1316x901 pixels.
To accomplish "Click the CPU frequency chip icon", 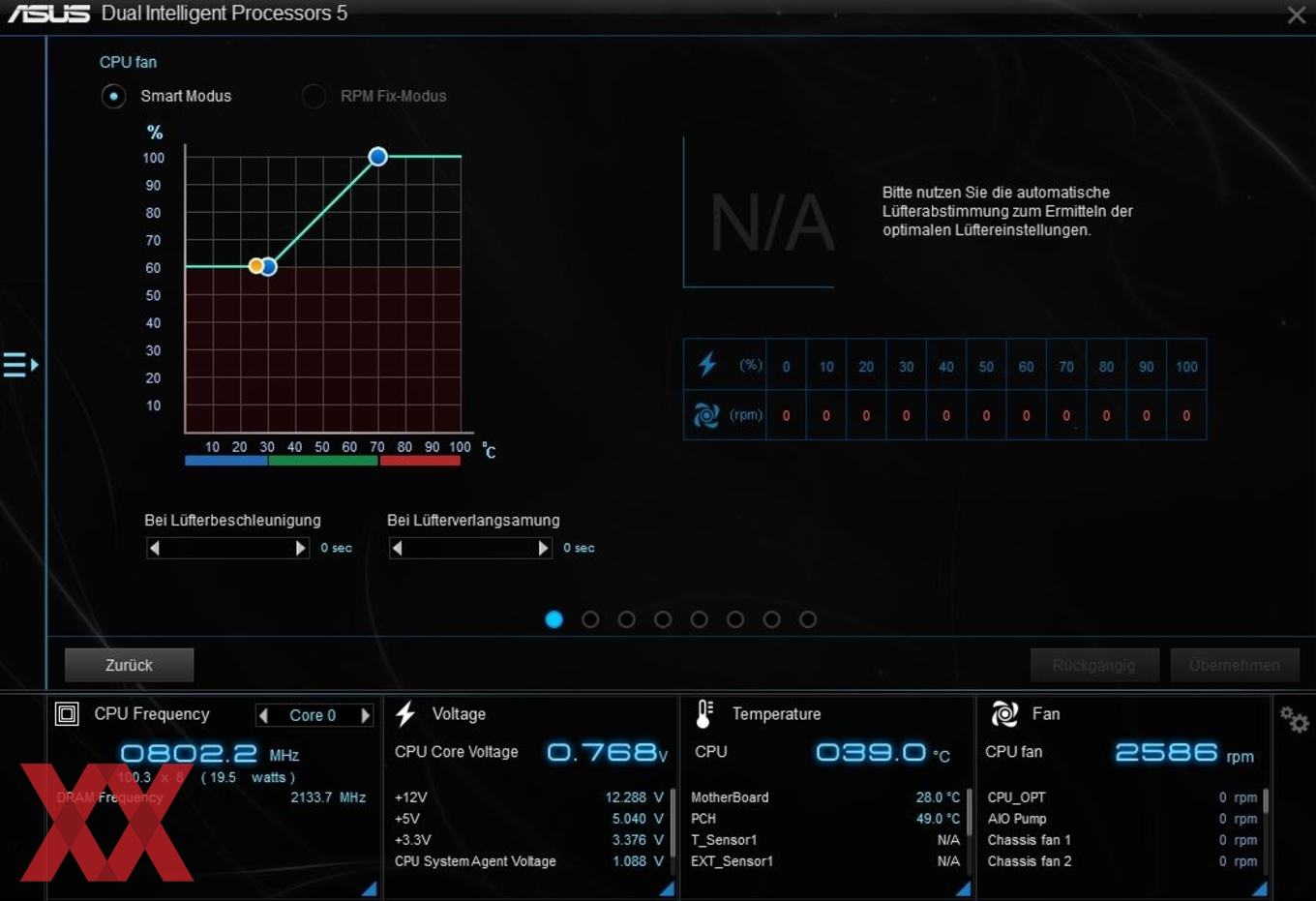I will click(67, 714).
